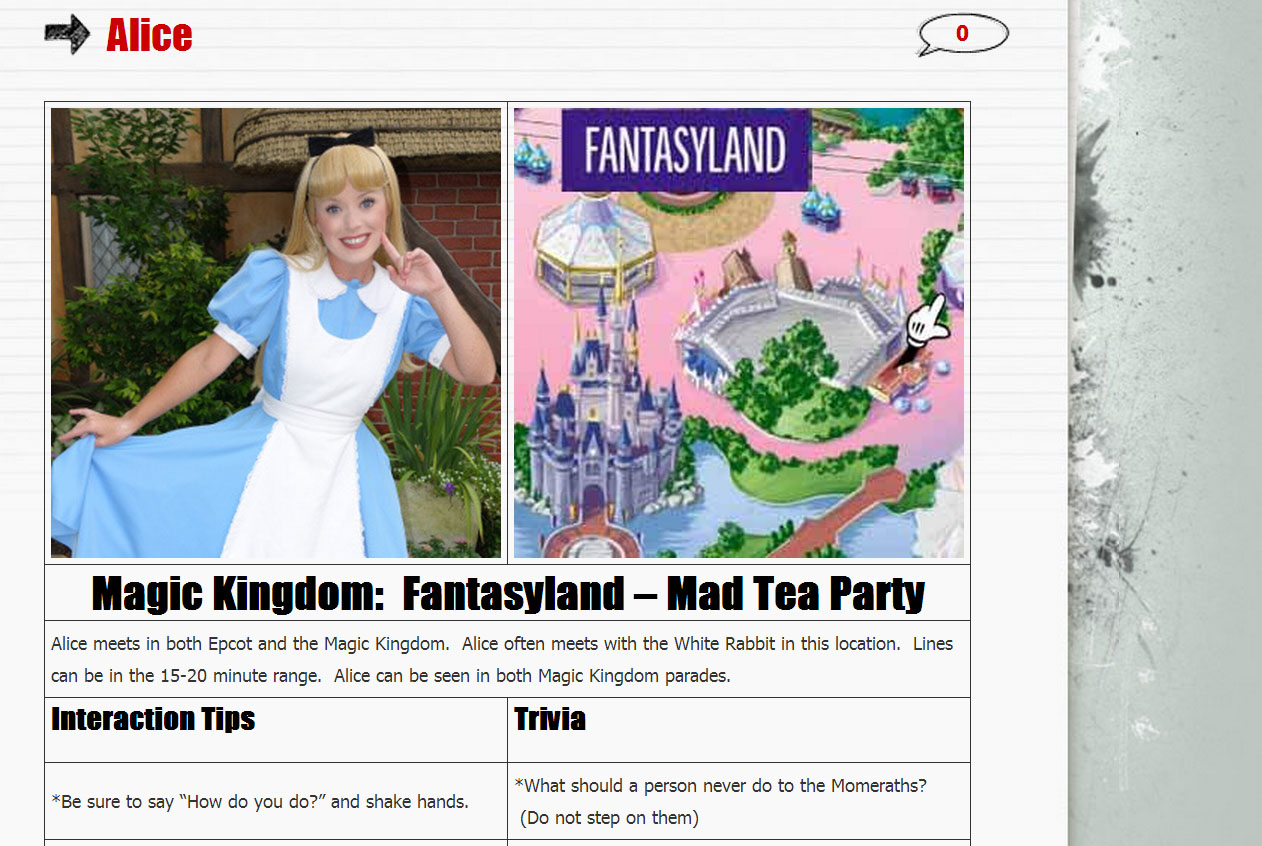View the Alice character photo
Screen dimensions: 1262x846
[x=276, y=333]
